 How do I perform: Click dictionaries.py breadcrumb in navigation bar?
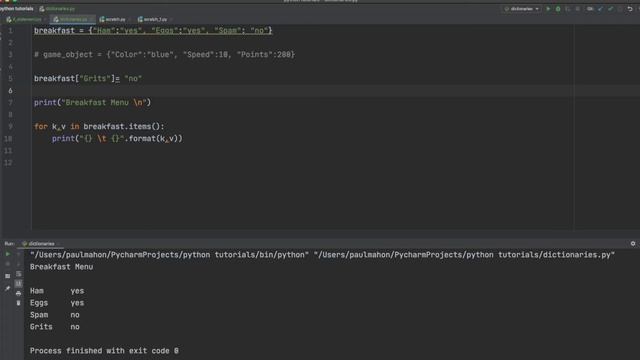coord(57,9)
